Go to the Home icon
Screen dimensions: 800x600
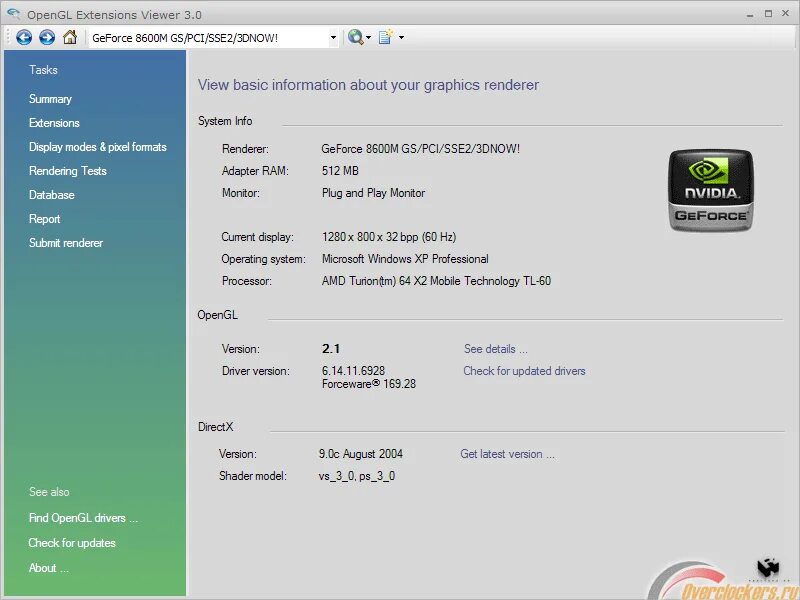coord(70,37)
